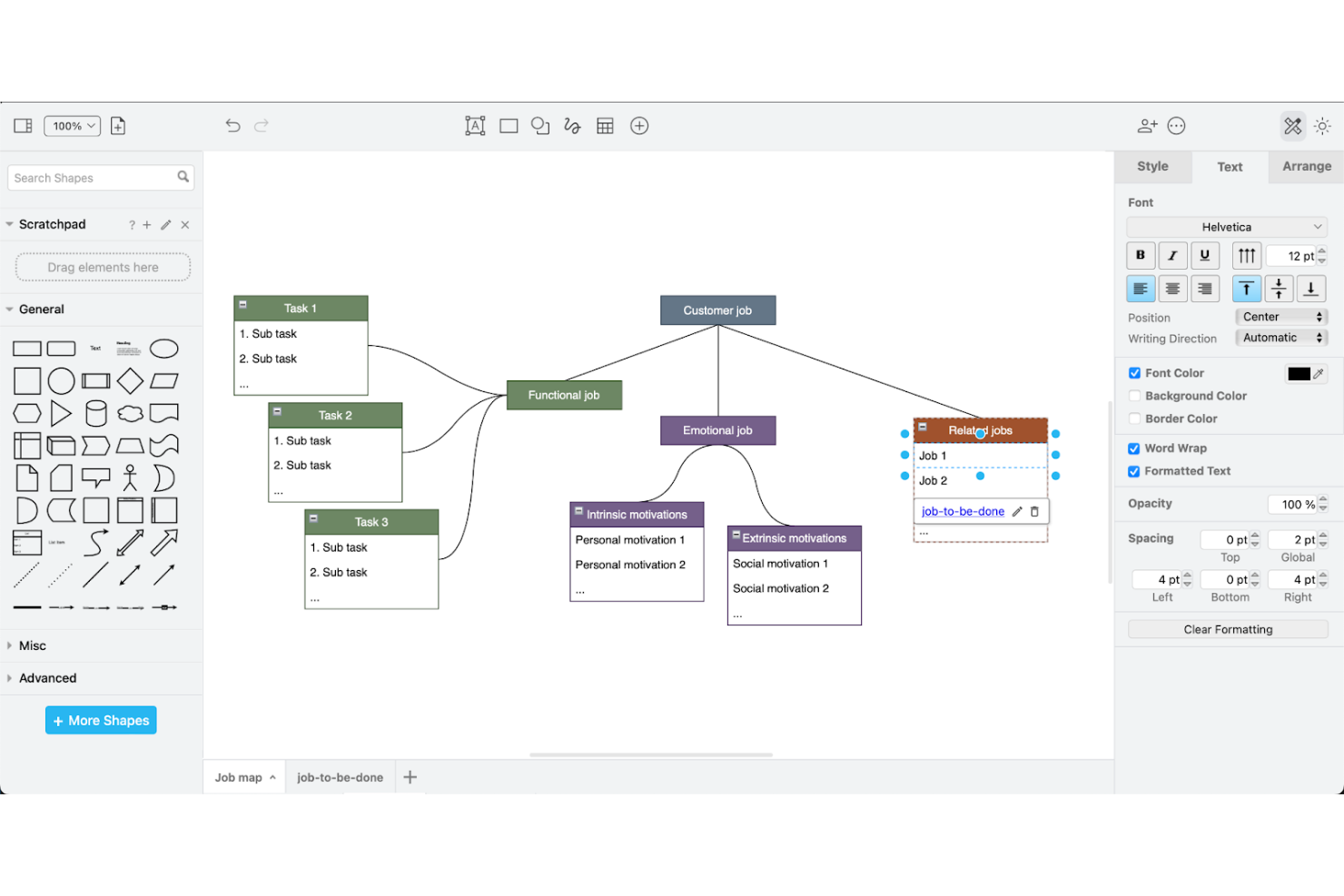1344x896 pixels.
Task: Insert a table from the toolbar
Action: 606,126
